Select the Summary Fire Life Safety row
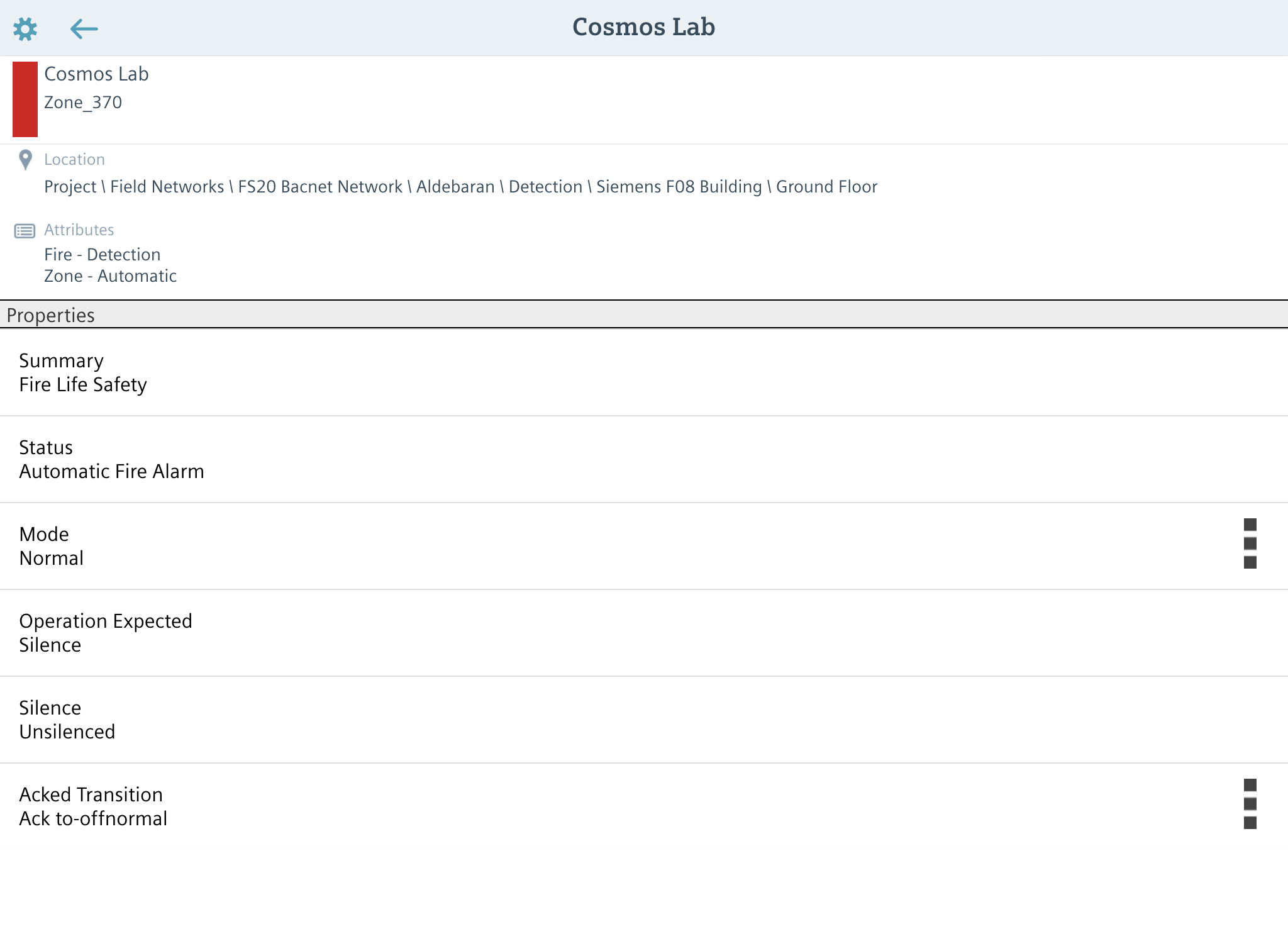The height and width of the screenshot is (941, 1288). click(x=83, y=372)
